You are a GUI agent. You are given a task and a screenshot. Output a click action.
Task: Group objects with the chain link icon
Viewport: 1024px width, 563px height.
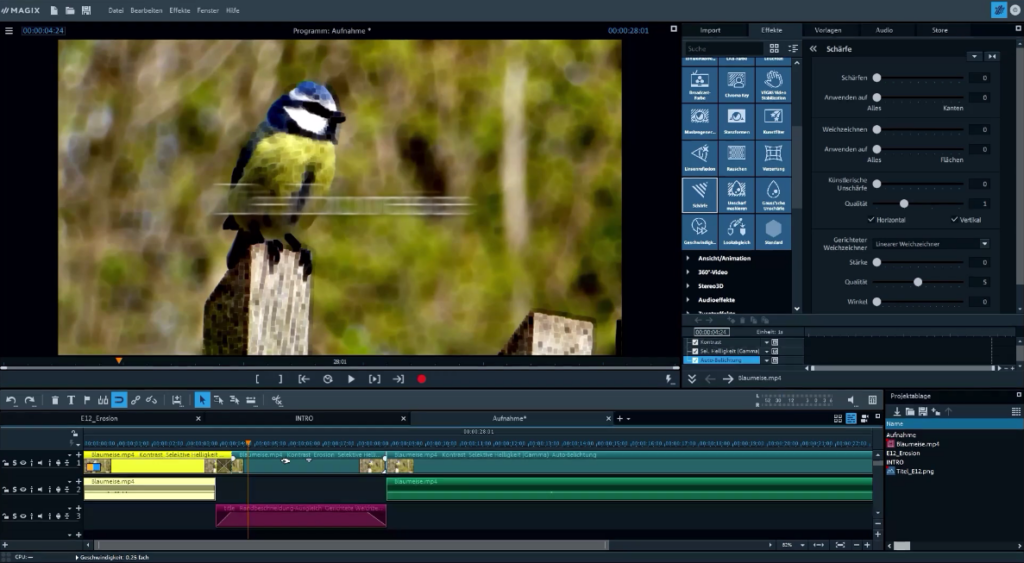[135, 400]
